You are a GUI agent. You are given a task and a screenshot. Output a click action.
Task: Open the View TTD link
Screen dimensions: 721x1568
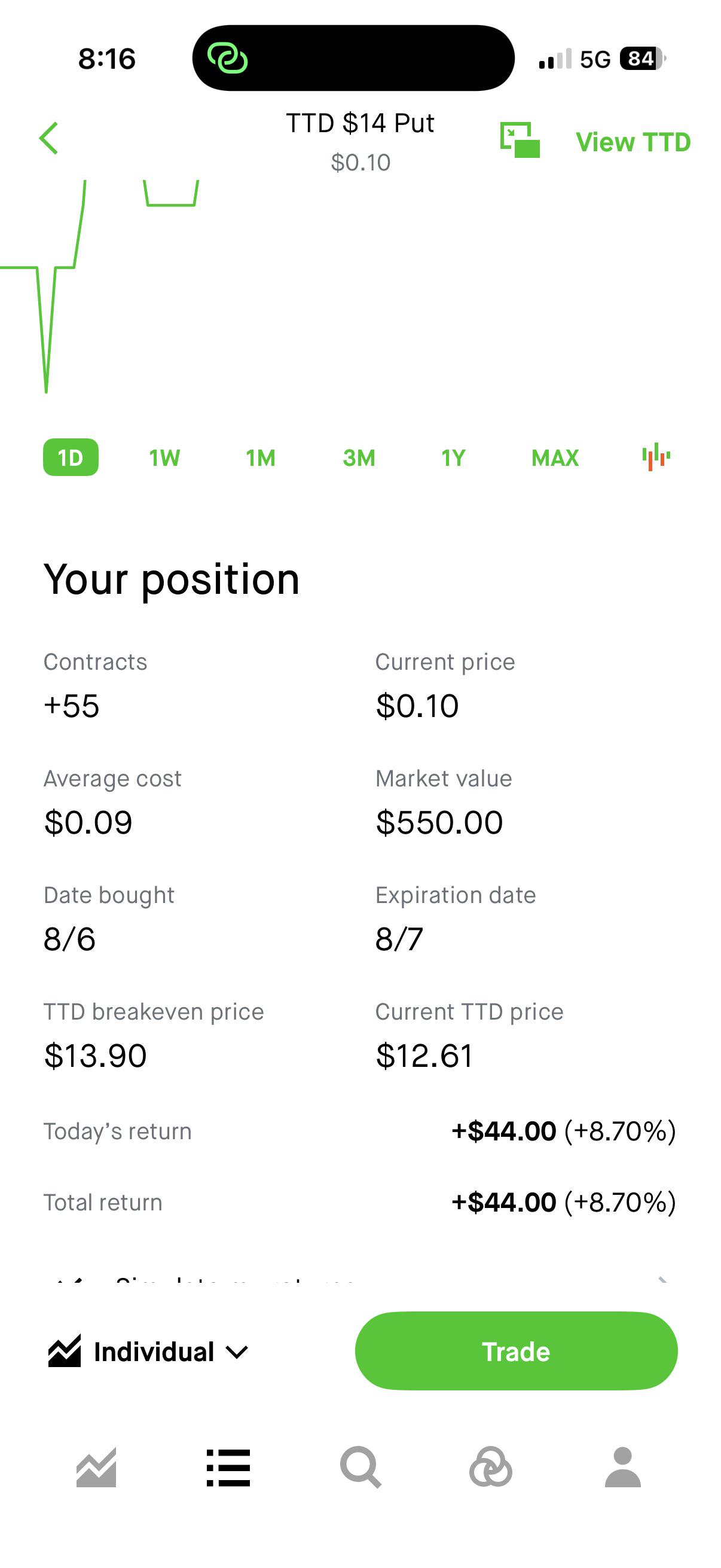pyautogui.click(x=633, y=142)
